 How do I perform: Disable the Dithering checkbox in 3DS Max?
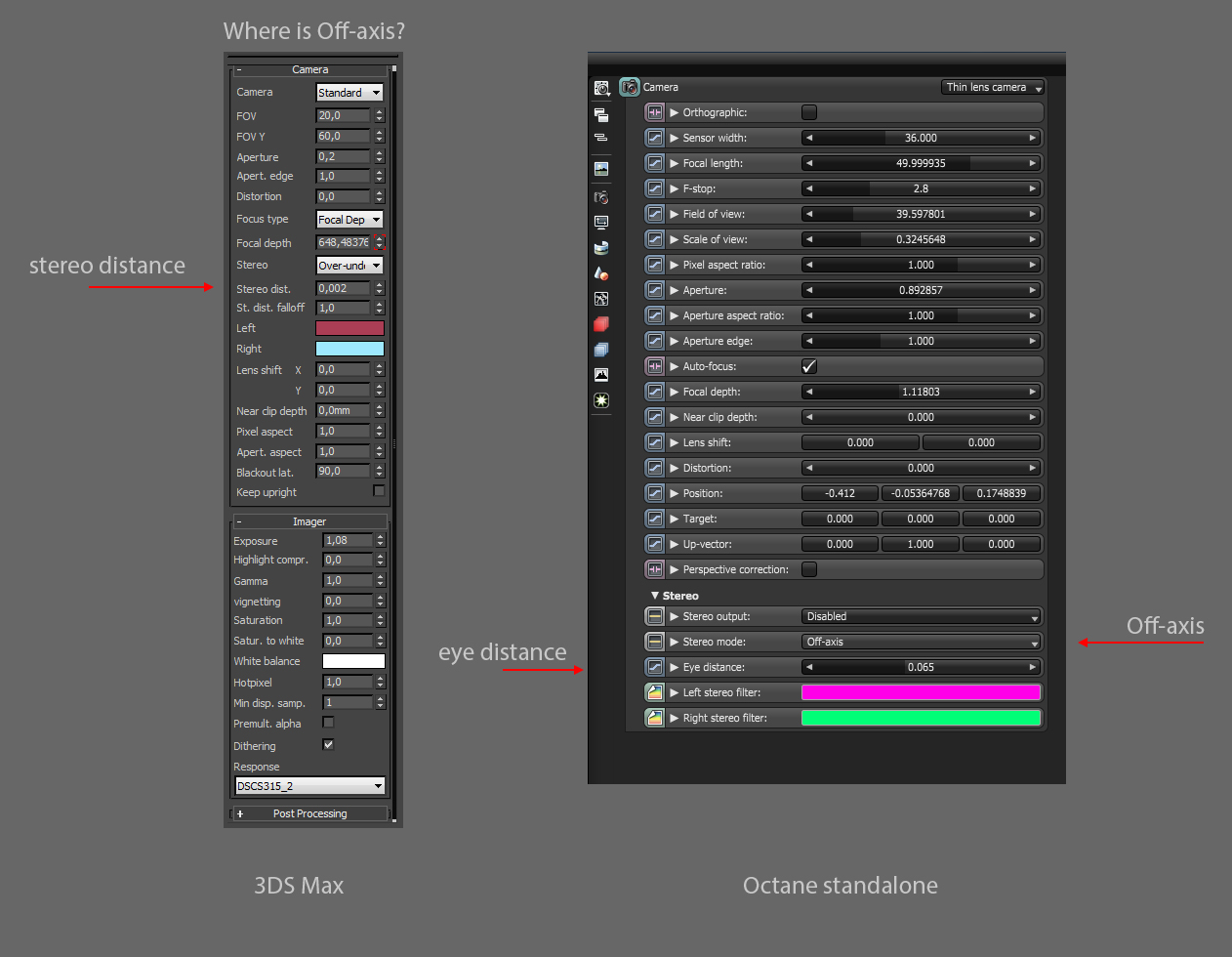tap(328, 744)
